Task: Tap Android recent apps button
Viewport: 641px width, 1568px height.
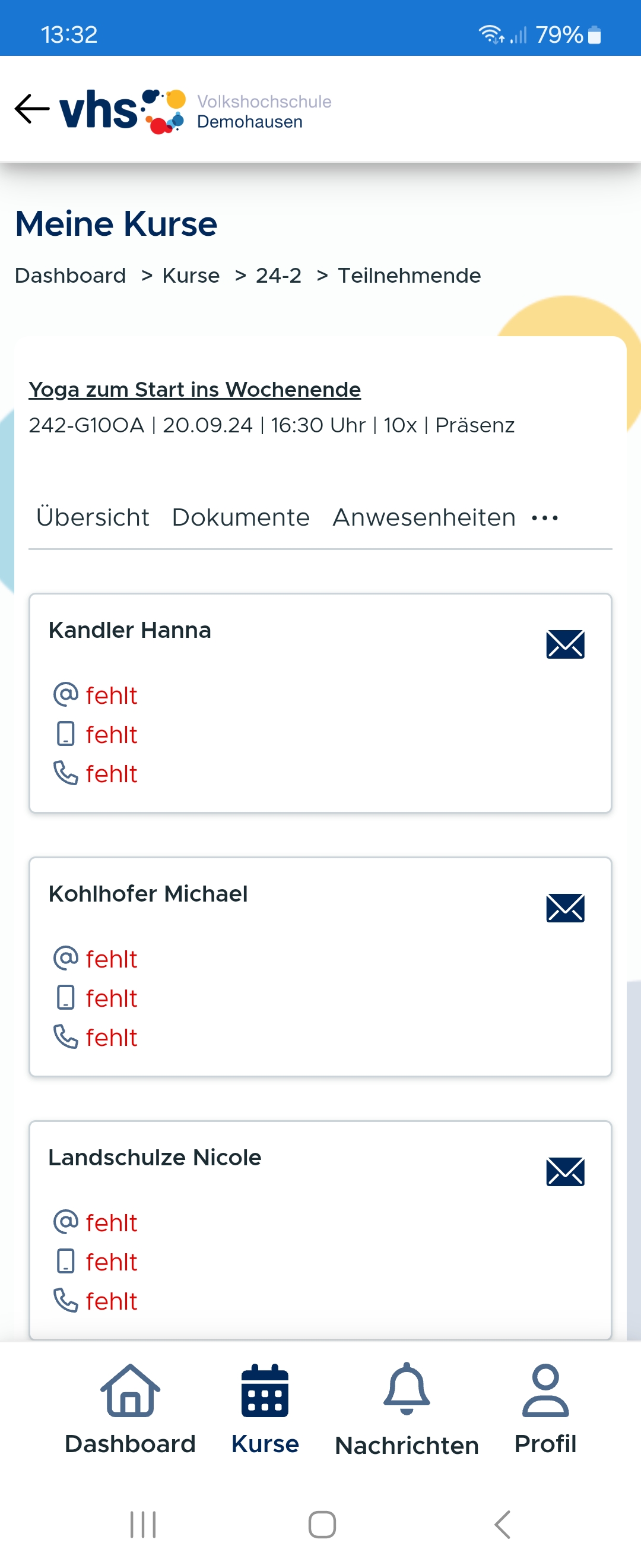Action: 143,1524
